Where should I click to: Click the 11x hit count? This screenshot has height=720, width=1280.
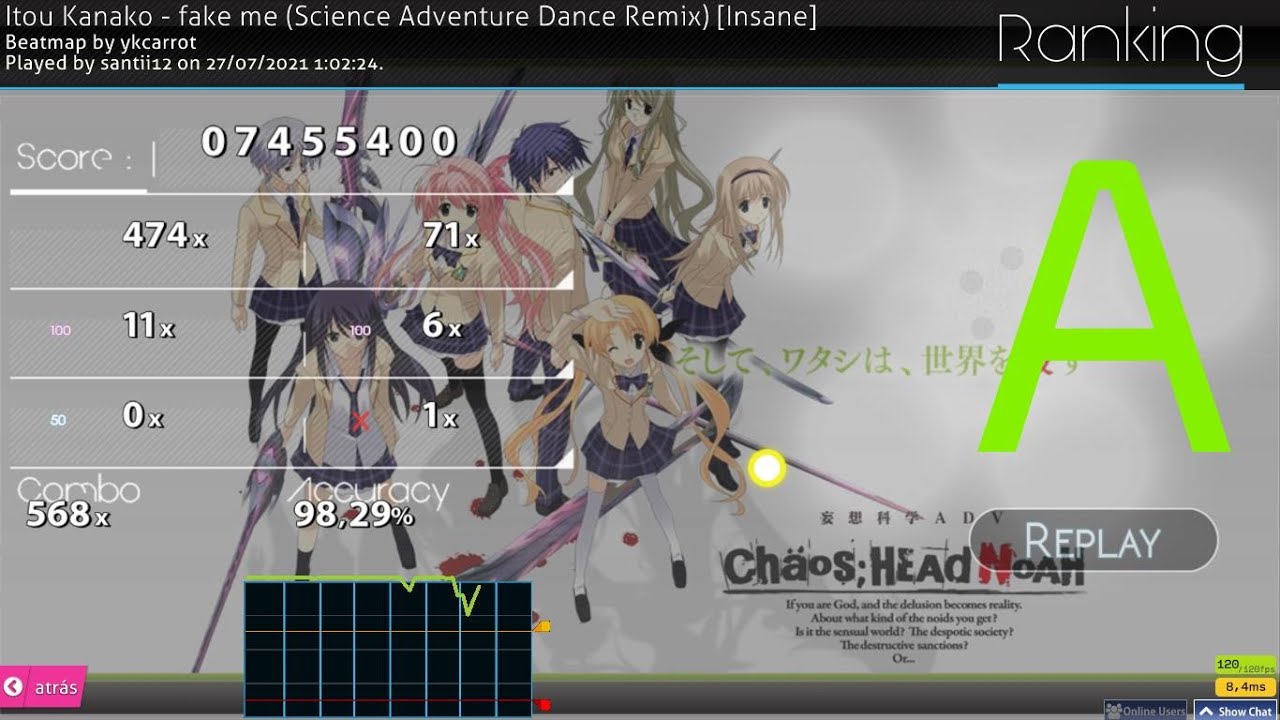coord(149,325)
